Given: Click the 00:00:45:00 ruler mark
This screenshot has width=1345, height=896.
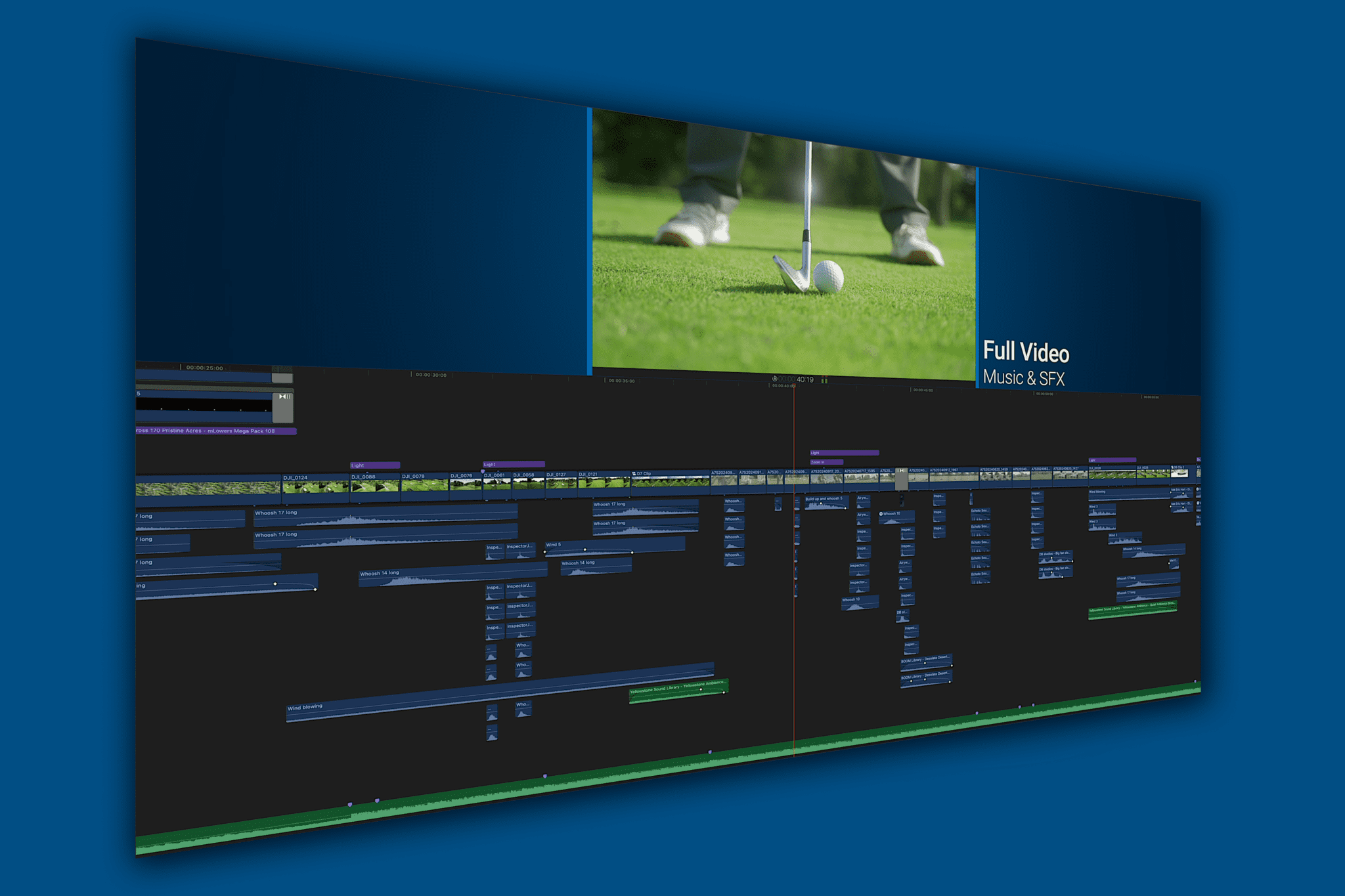Looking at the screenshot, I should click(x=922, y=390).
